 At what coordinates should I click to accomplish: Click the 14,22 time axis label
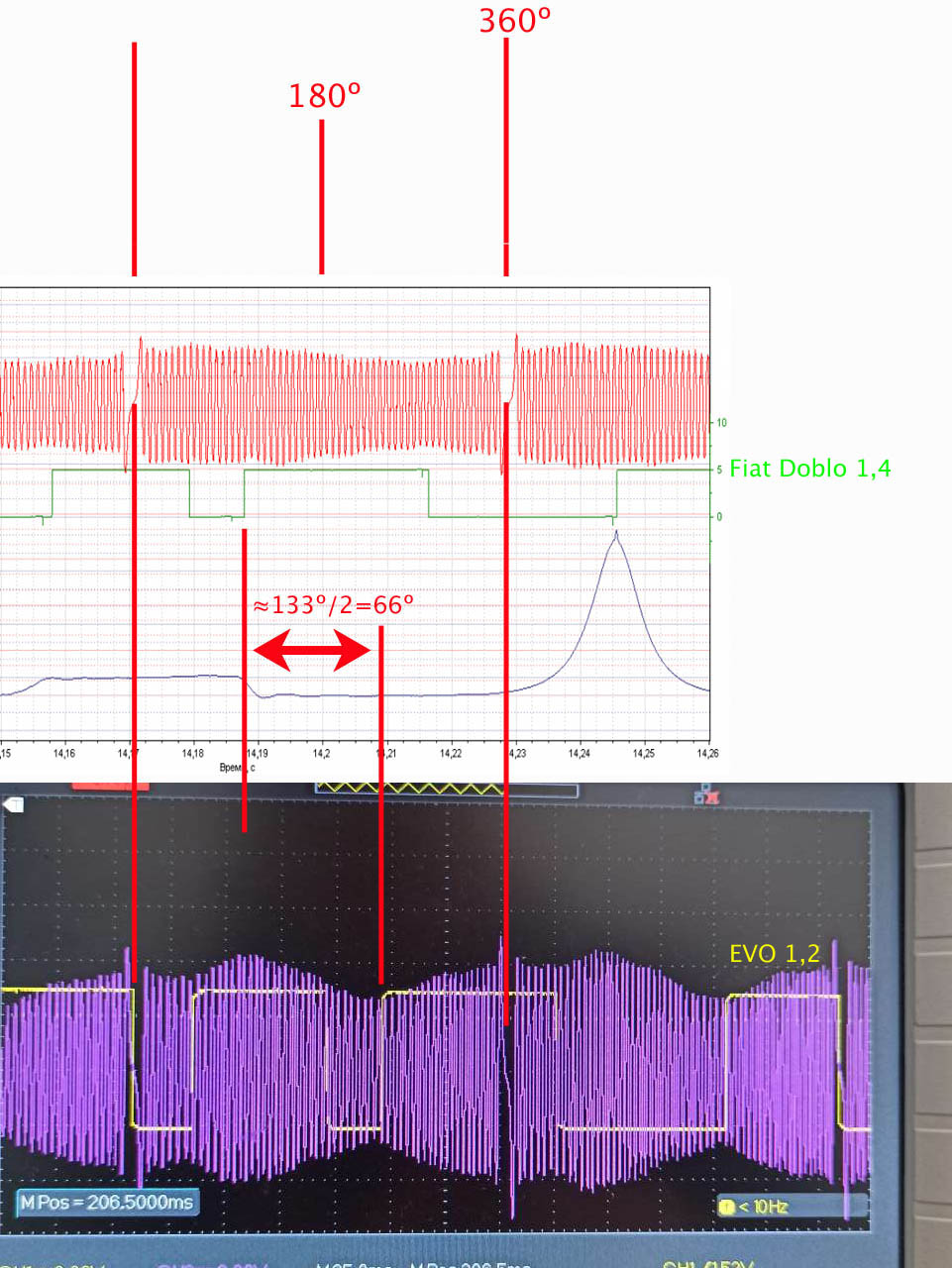pyautogui.click(x=450, y=754)
